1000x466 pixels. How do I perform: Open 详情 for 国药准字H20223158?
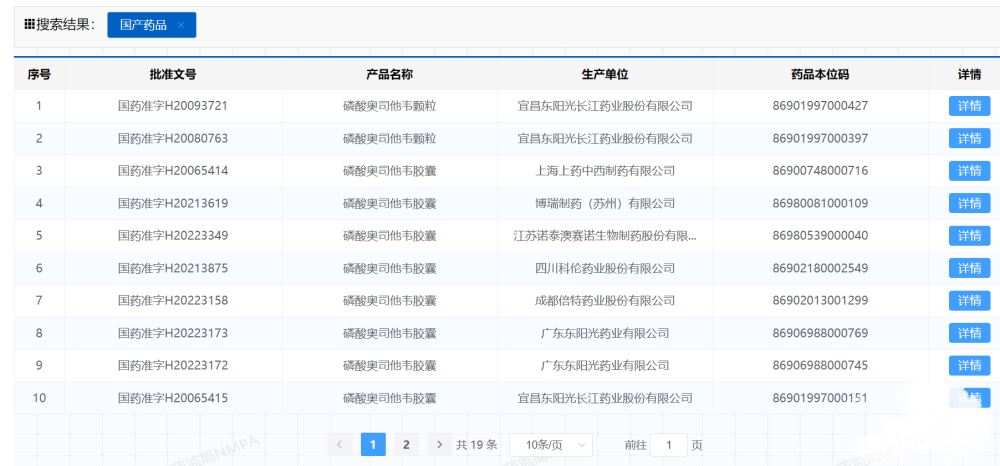[969, 300]
